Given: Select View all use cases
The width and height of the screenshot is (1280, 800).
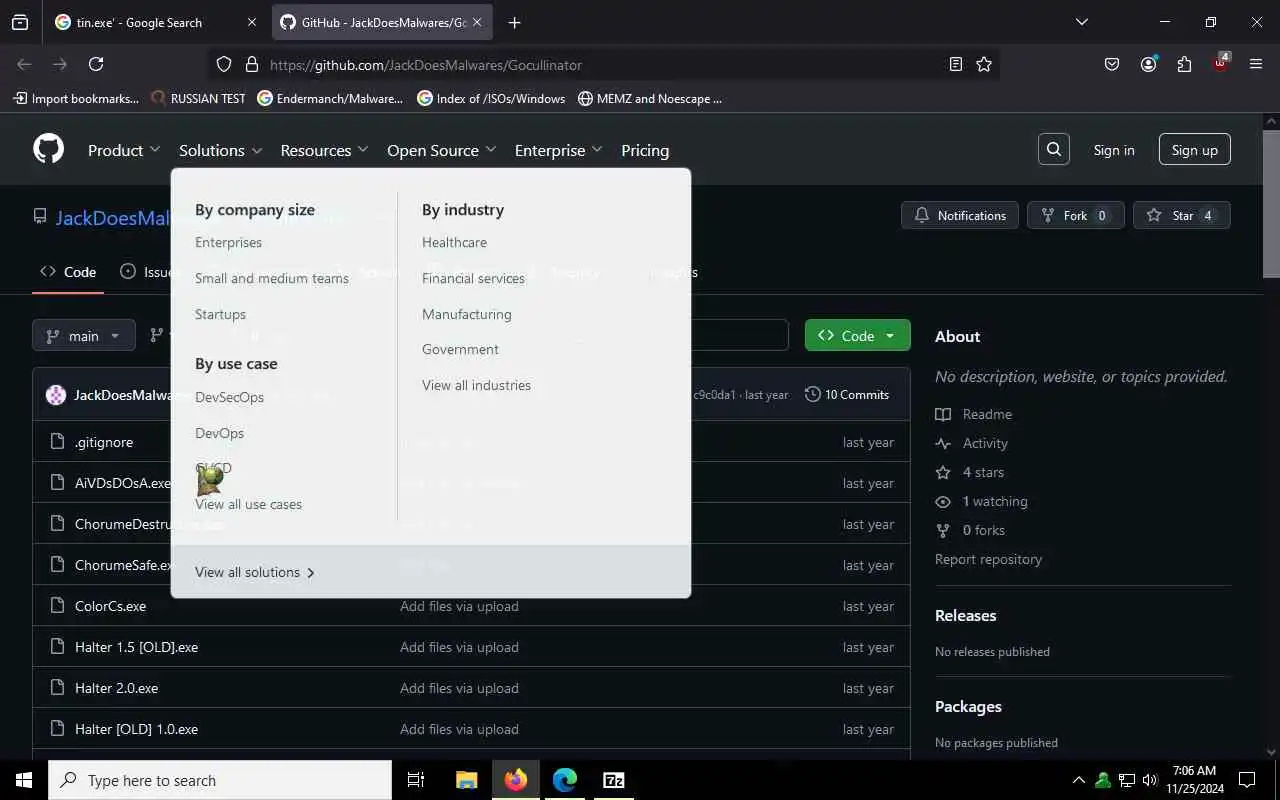Looking at the screenshot, I should 248,504.
